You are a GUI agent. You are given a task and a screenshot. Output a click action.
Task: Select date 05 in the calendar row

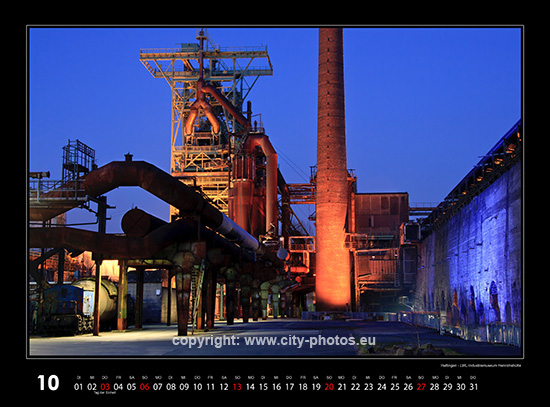131,387
